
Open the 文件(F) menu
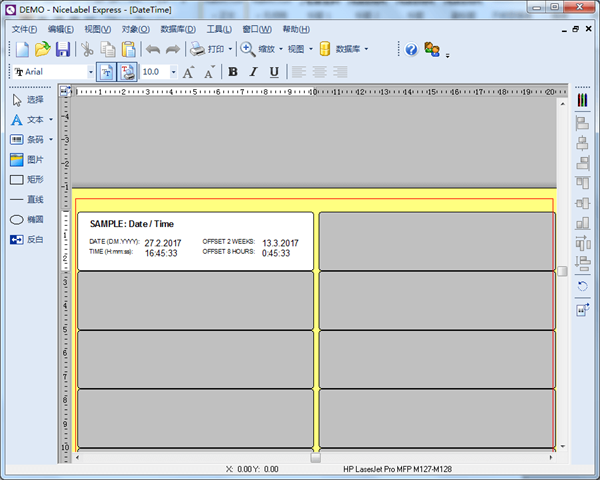[24, 29]
